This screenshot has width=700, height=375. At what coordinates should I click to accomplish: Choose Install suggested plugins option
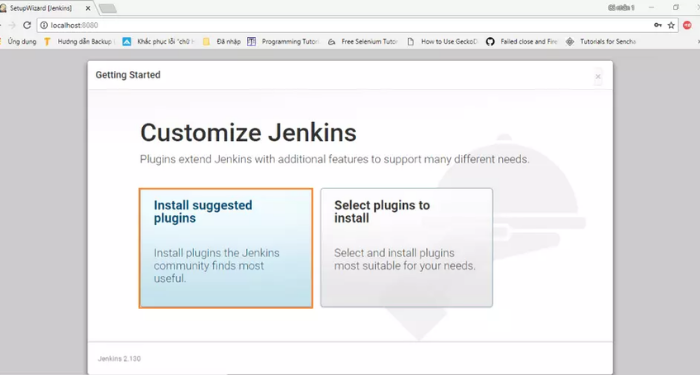click(225, 248)
